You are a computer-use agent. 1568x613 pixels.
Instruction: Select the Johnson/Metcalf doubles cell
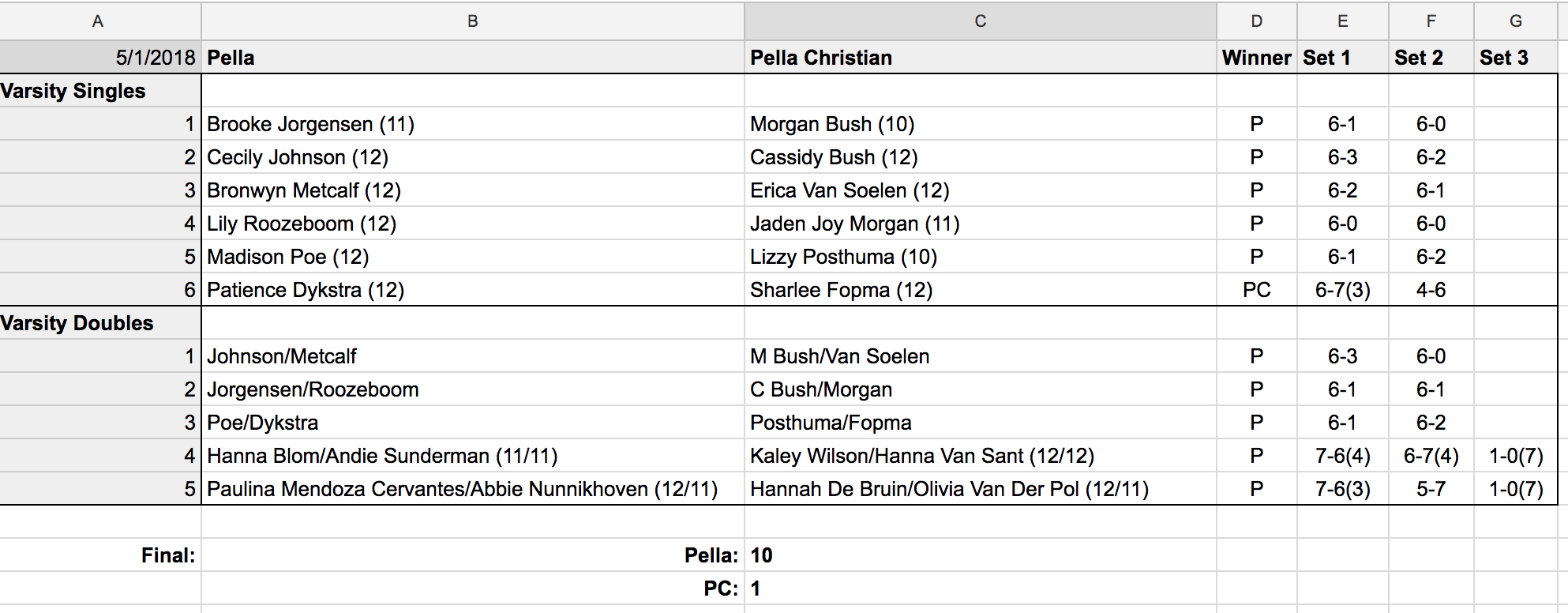click(x=282, y=356)
